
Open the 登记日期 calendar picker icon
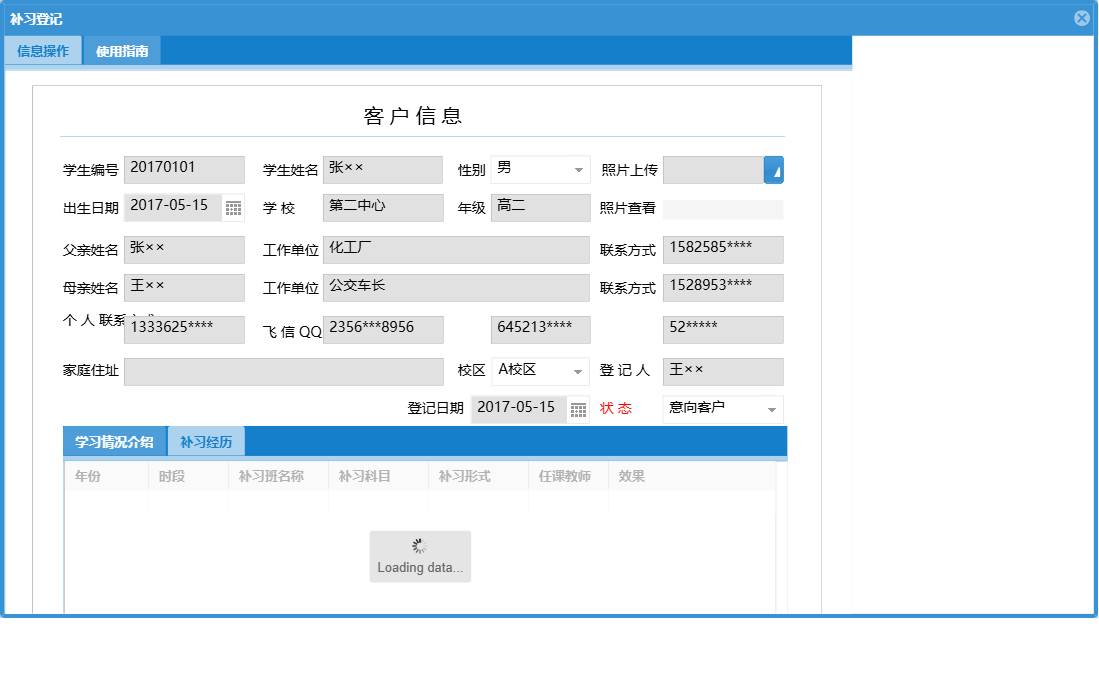tap(578, 409)
